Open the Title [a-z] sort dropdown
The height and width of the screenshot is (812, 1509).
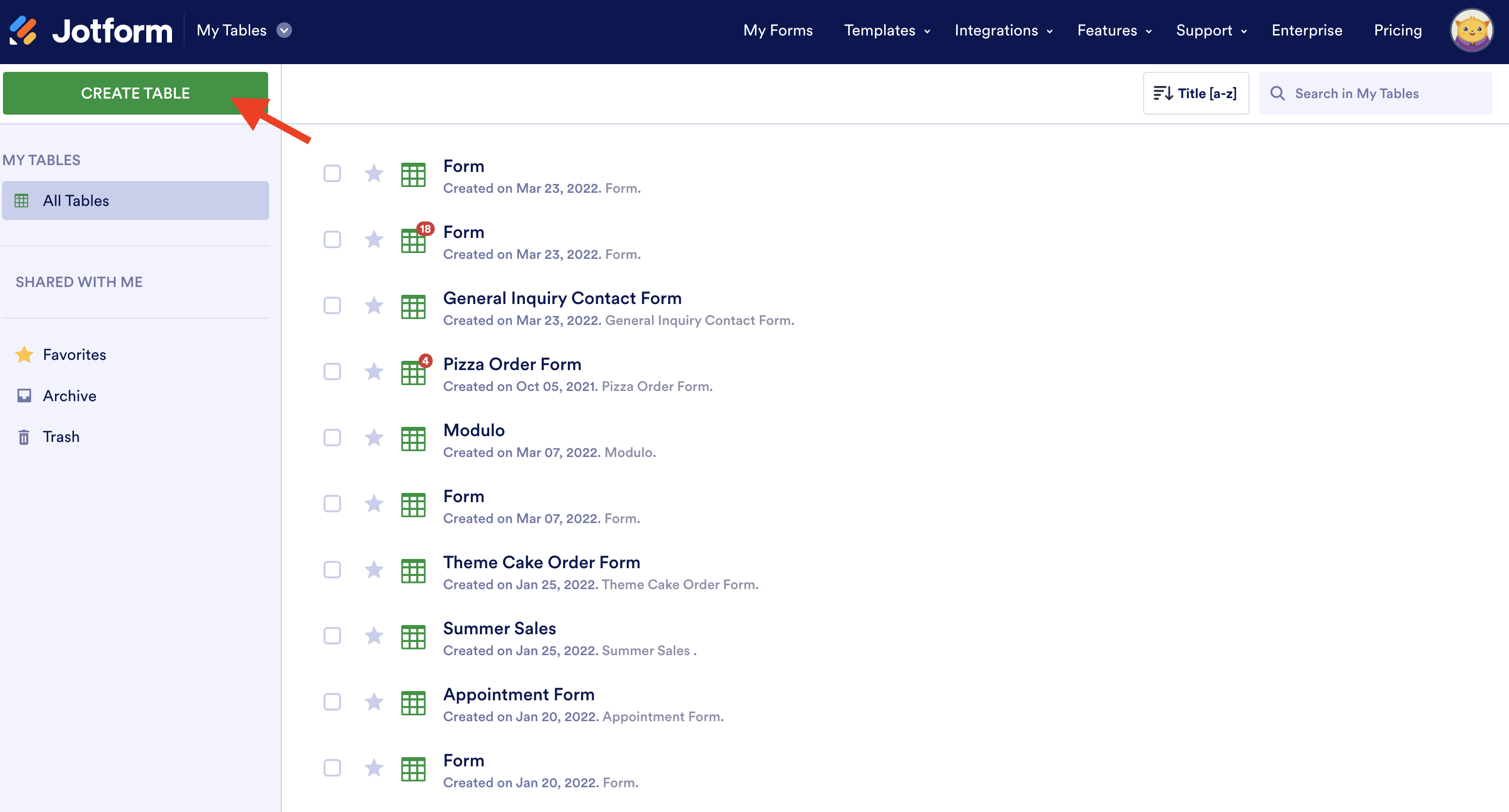tap(1196, 94)
